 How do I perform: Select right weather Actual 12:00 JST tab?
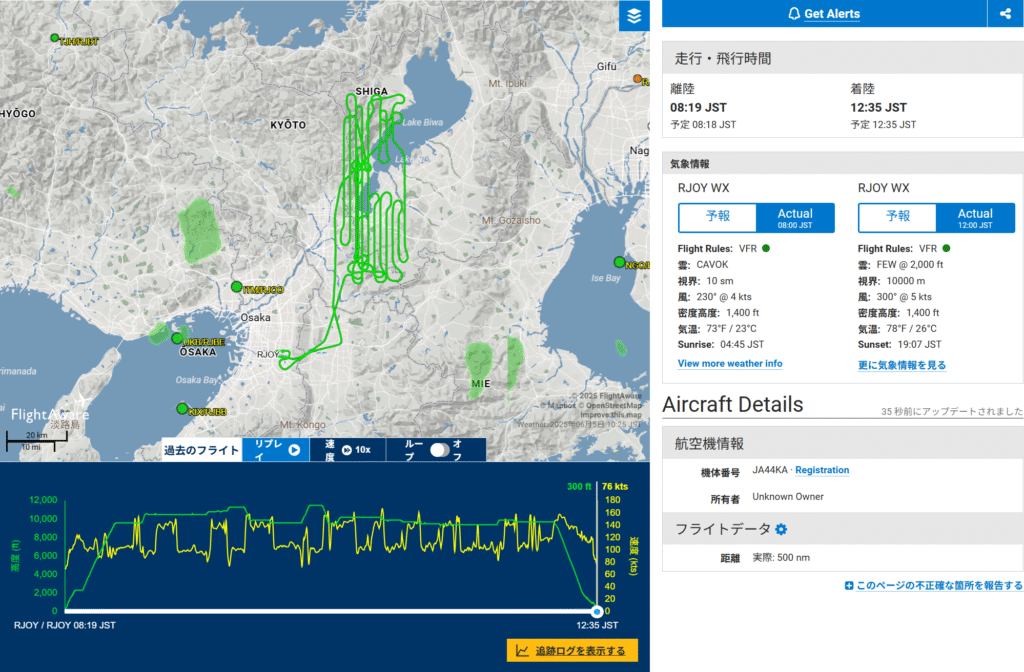(x=975, y=218)
